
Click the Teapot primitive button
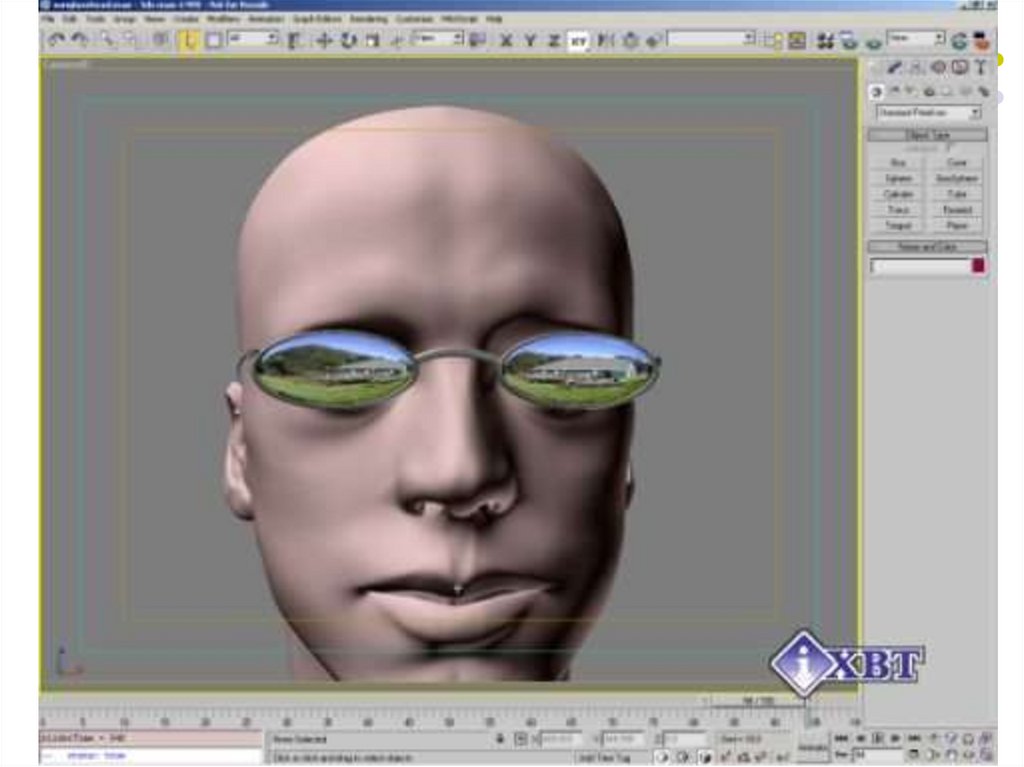898,226
